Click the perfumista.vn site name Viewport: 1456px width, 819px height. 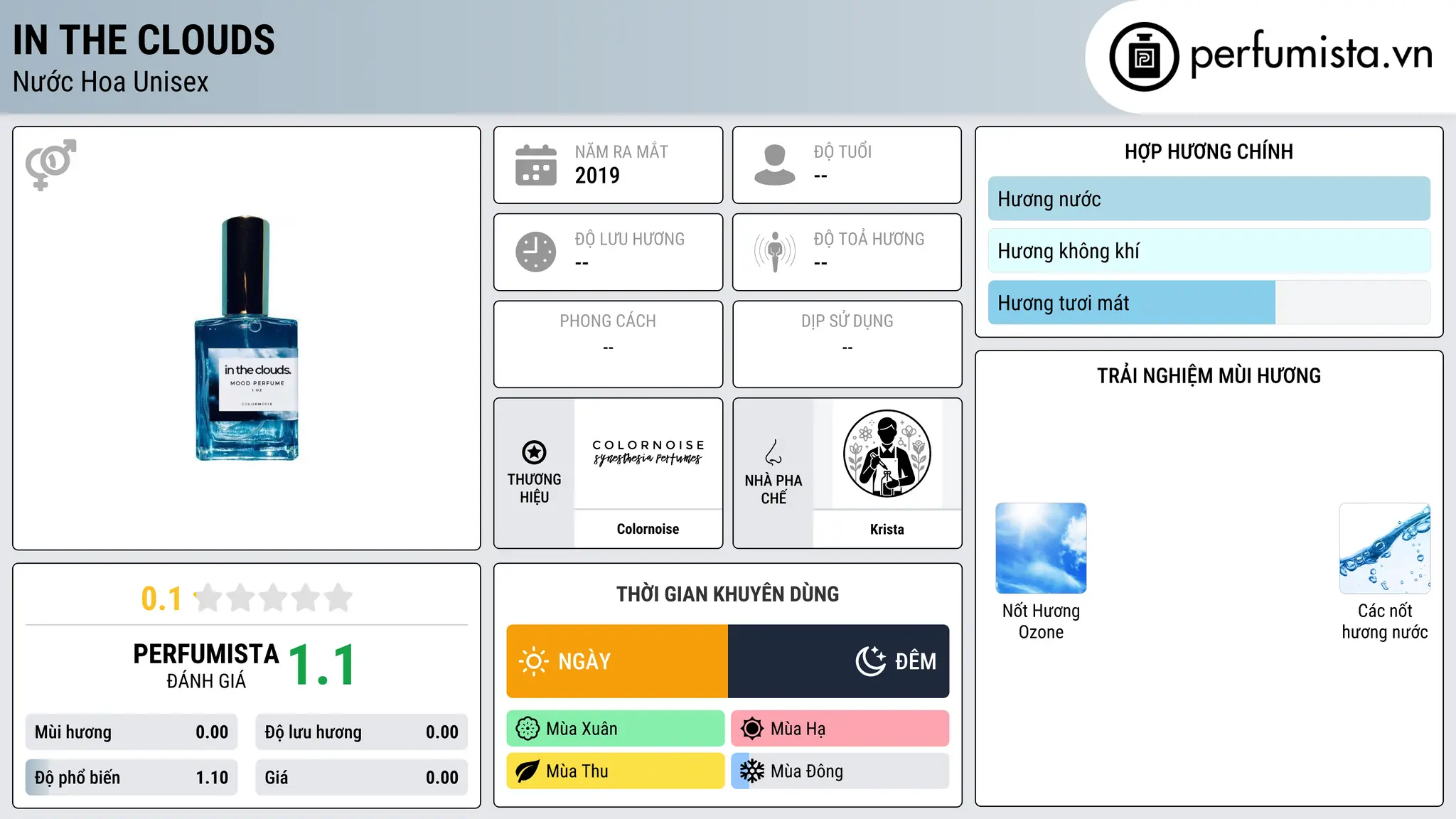point(1311,54)
